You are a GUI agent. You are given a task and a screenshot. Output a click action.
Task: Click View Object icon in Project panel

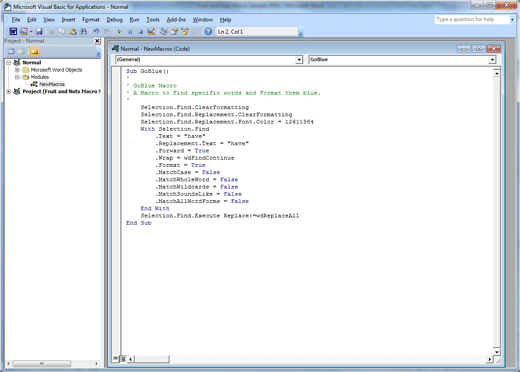pos(21,51)
